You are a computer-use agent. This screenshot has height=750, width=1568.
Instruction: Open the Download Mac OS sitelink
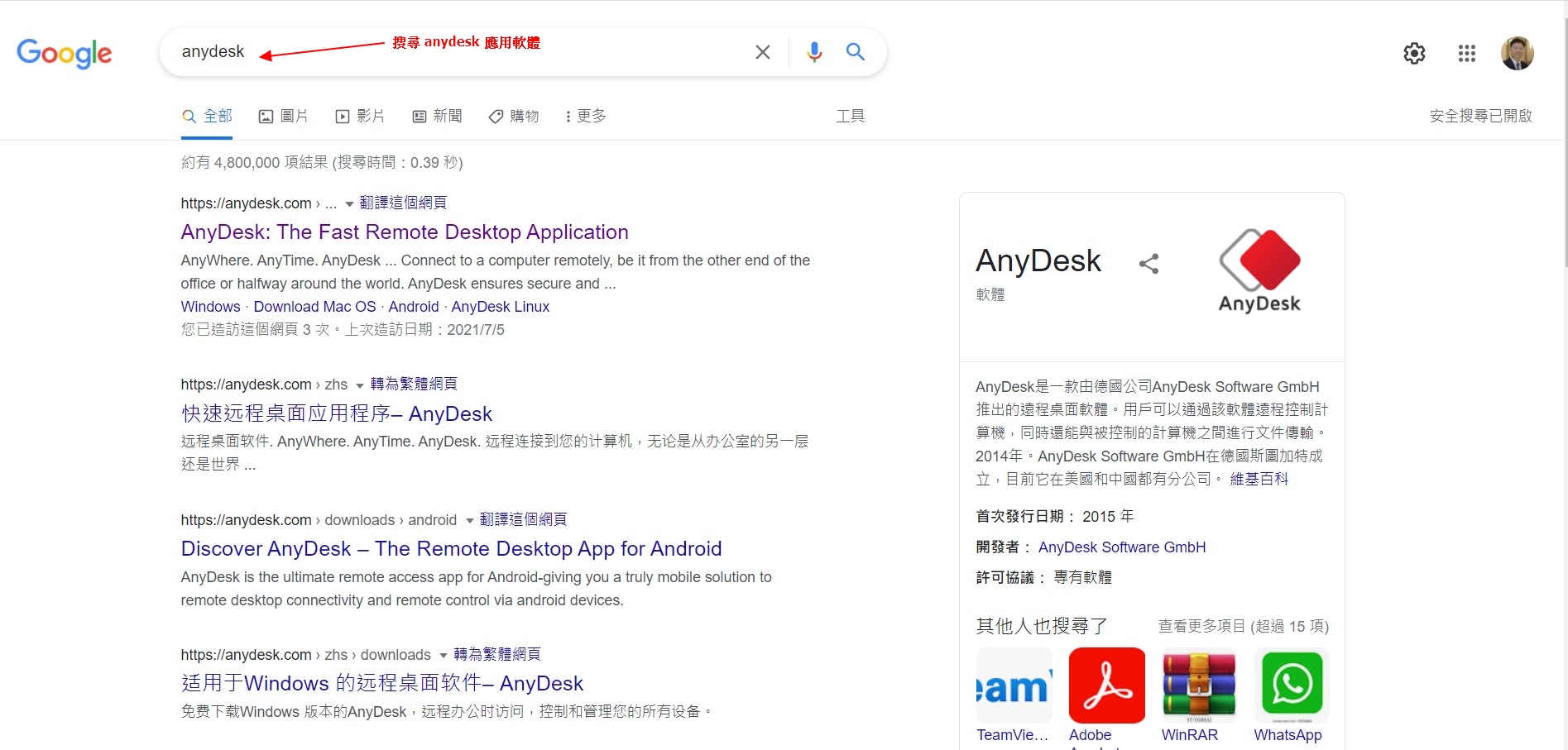(314, 307)
